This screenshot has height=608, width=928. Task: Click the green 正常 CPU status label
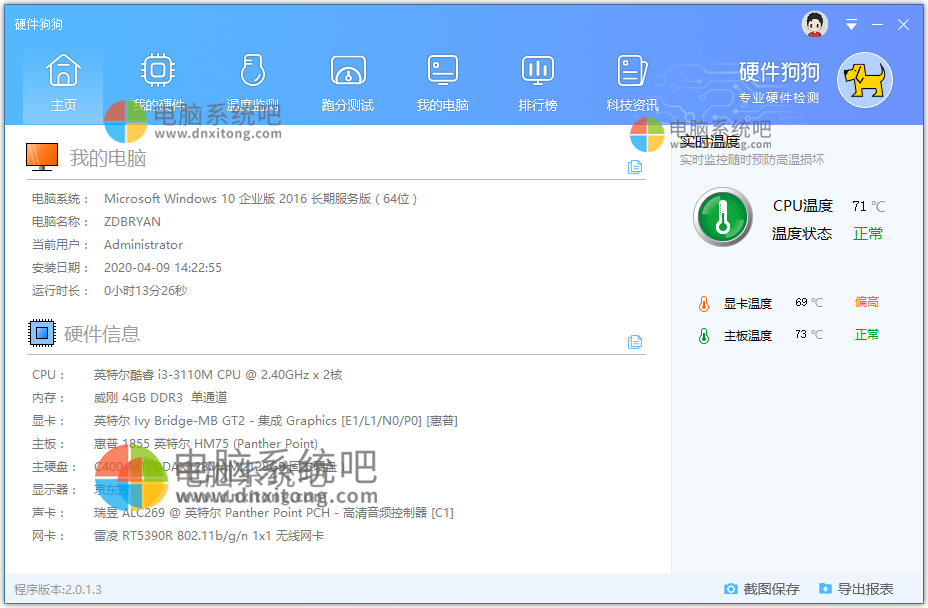pyautogui.click(x=866, y=233)
